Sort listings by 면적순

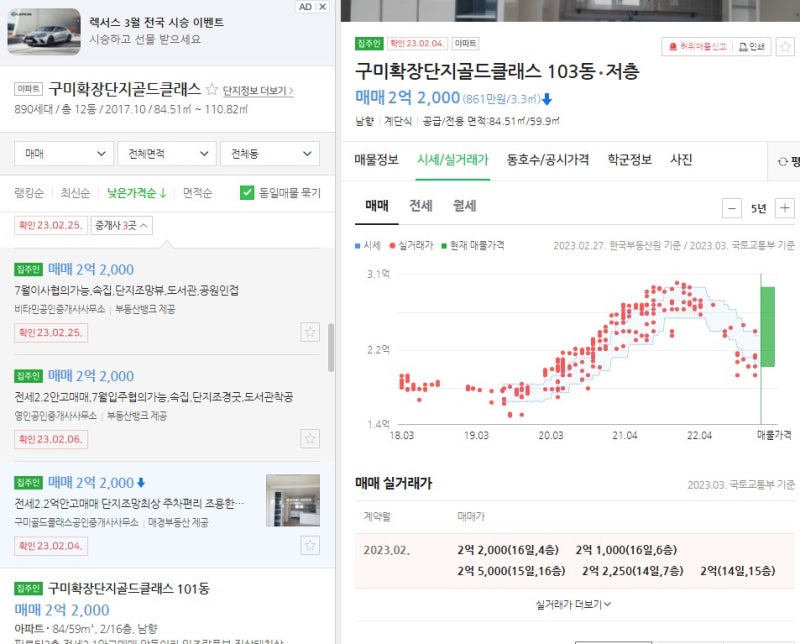(197, 193)
